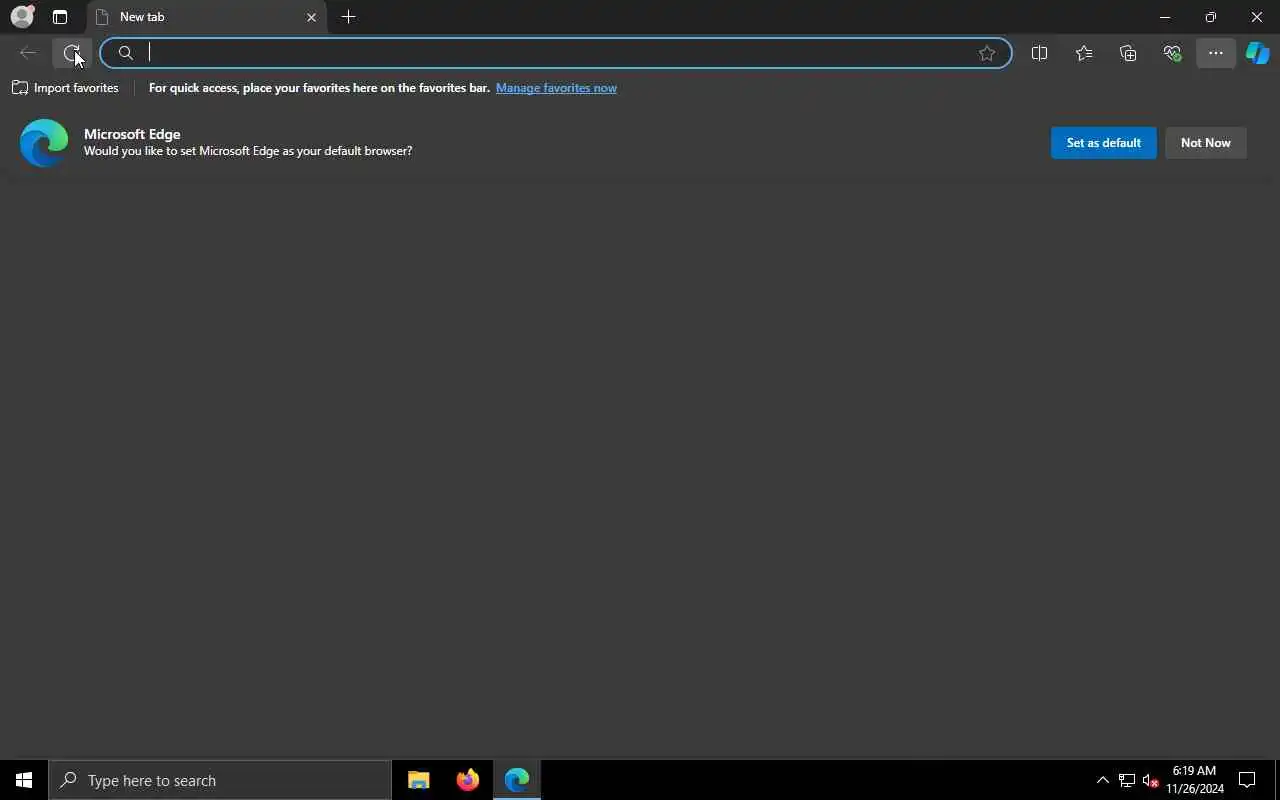Click the Microsoft Edge heading text

pos(132,134)
